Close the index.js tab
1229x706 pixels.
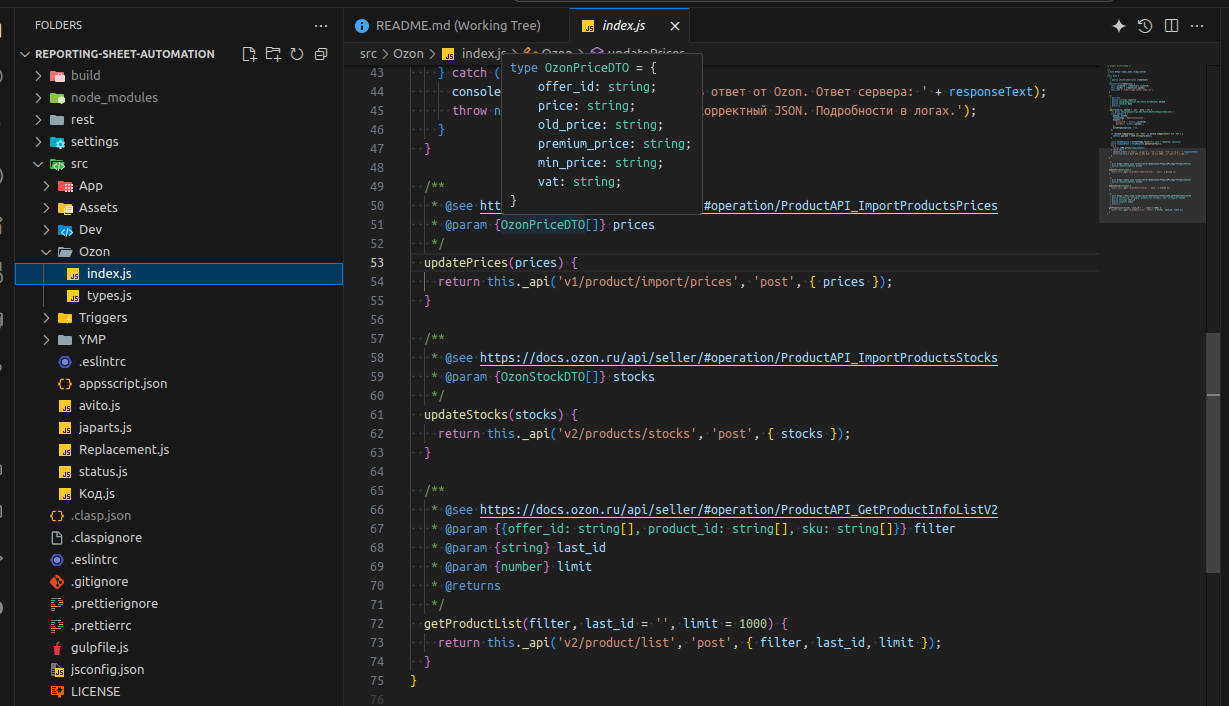tap(675, 26)
